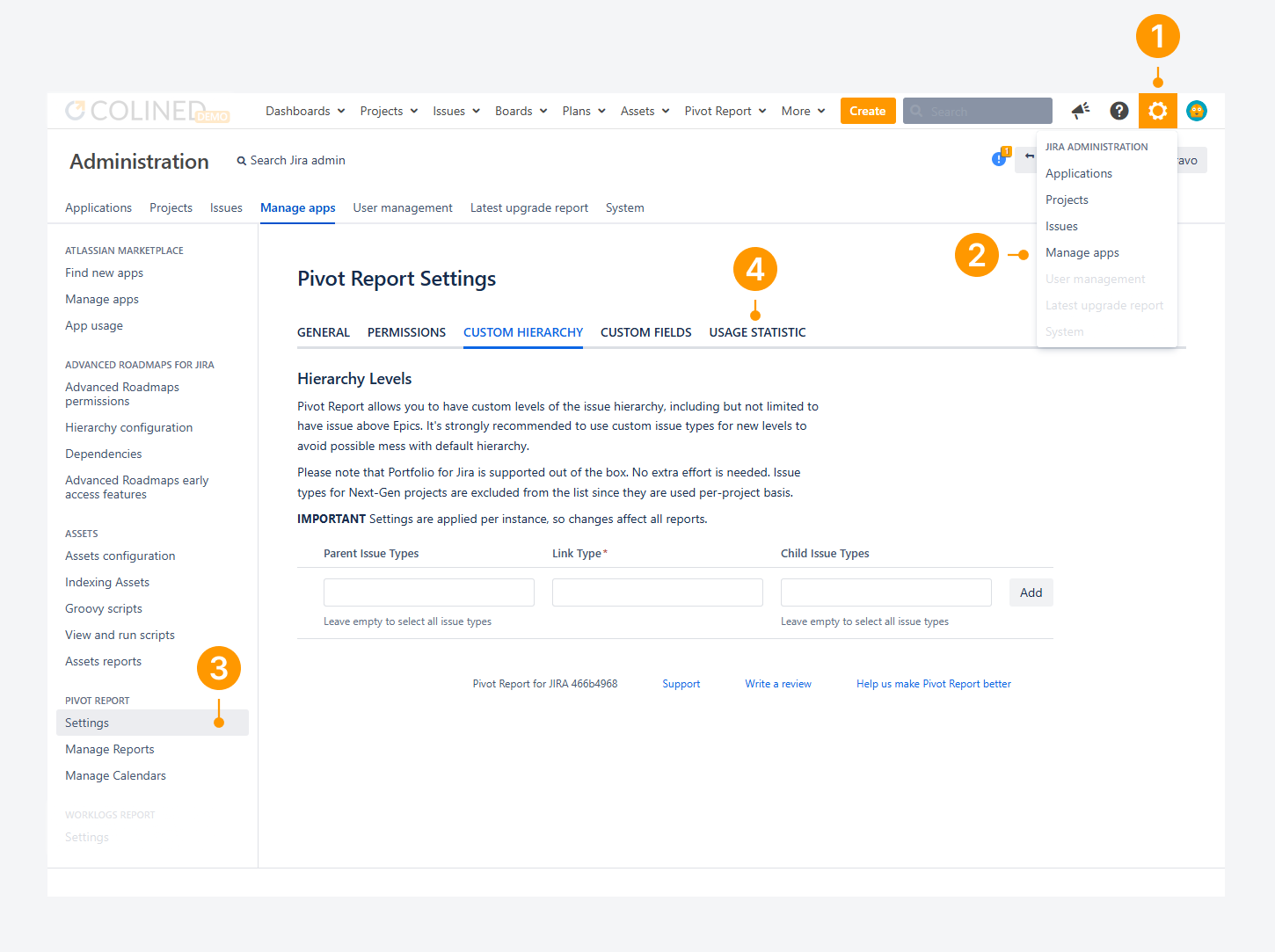The width and height of the screenshot is (1275, 952).
Task: Click the help question mark icon
Action: point(1119,111)
